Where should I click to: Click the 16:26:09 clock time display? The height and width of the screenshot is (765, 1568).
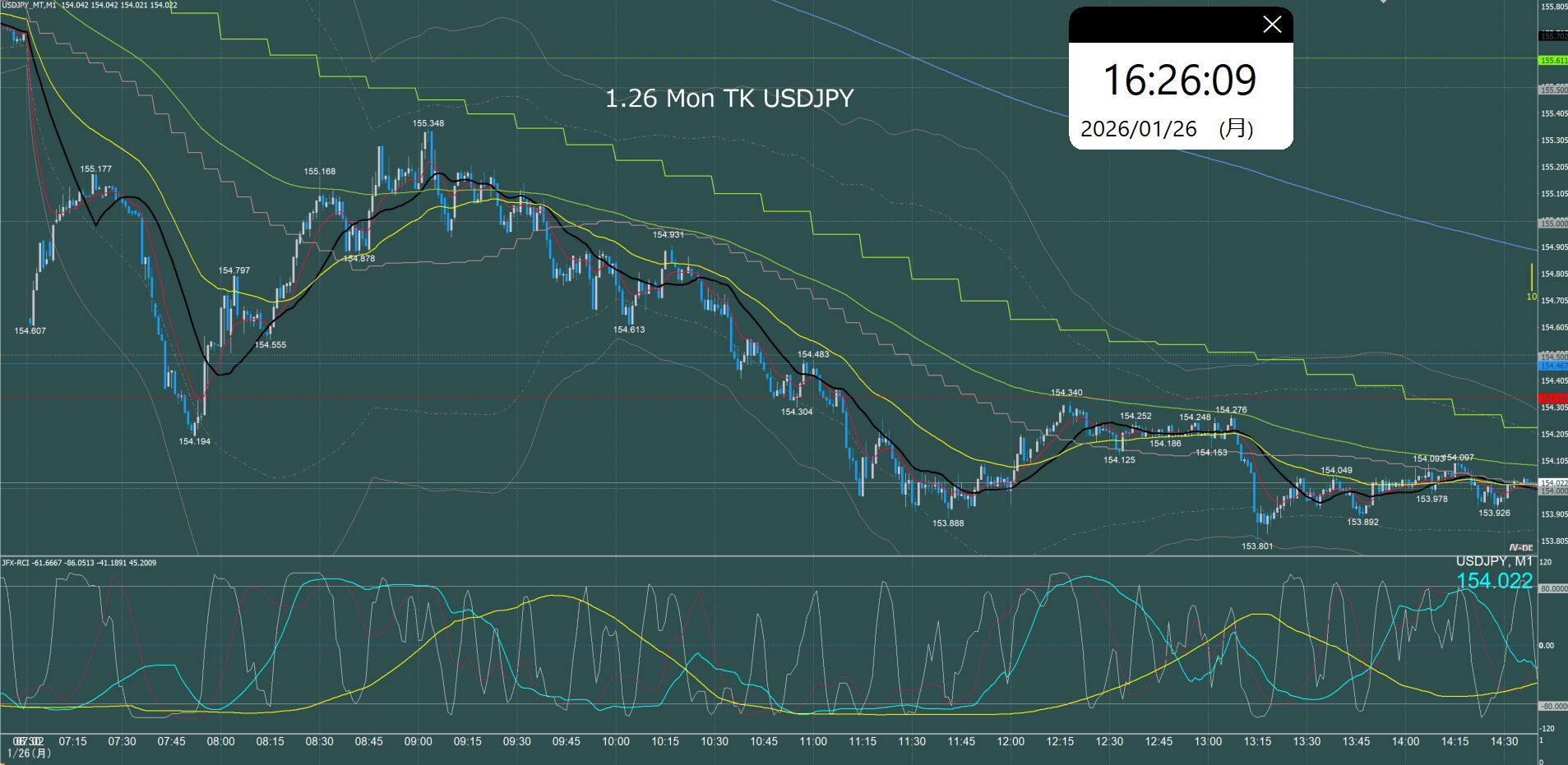click(1179, 81)
